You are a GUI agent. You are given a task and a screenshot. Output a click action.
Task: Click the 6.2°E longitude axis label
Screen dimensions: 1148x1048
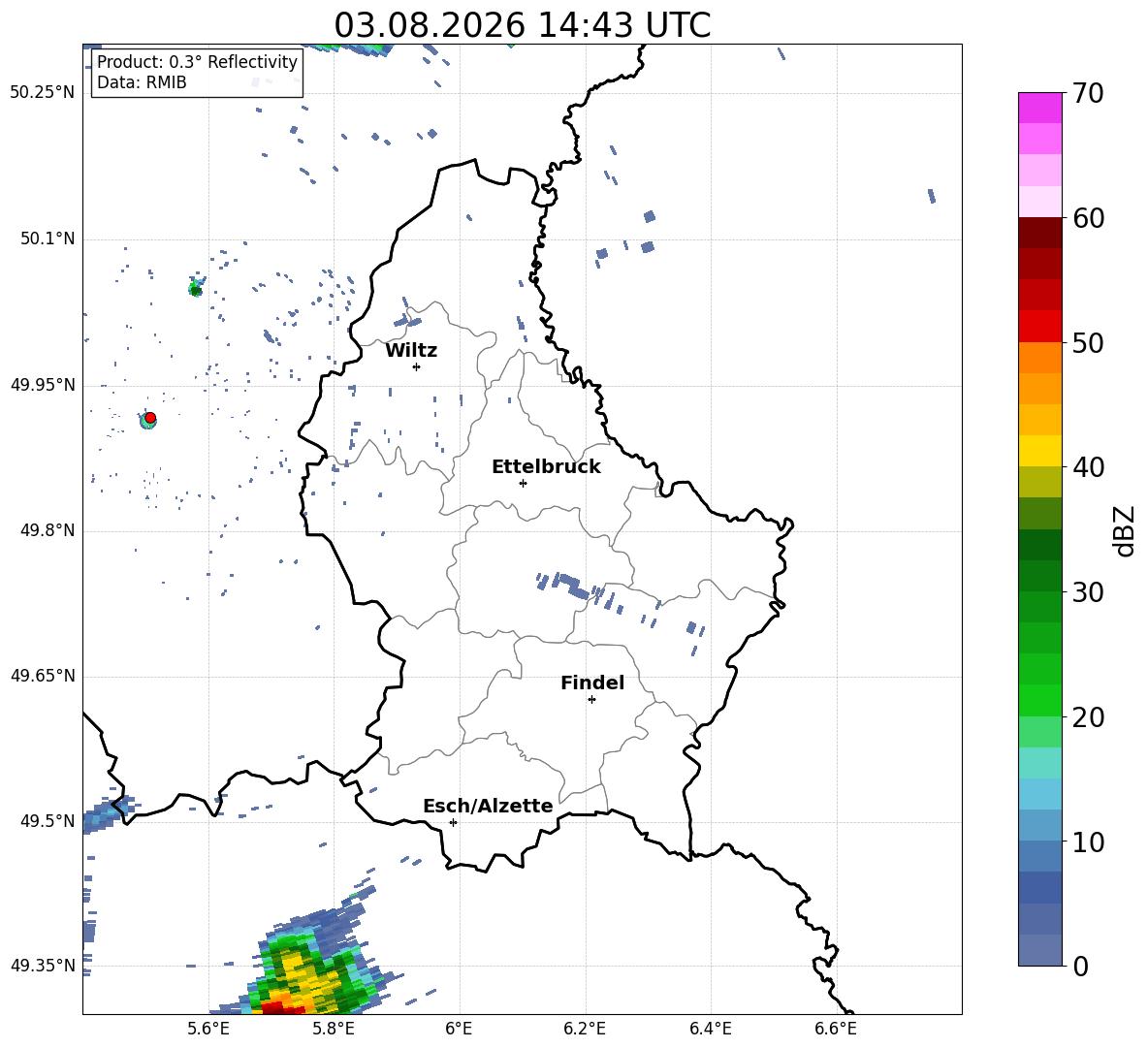coord(585,1029)
